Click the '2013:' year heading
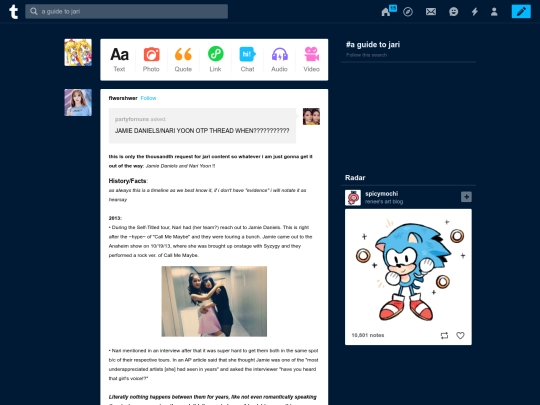Screen dimensions: 540x405 click(x=115, y=218)
